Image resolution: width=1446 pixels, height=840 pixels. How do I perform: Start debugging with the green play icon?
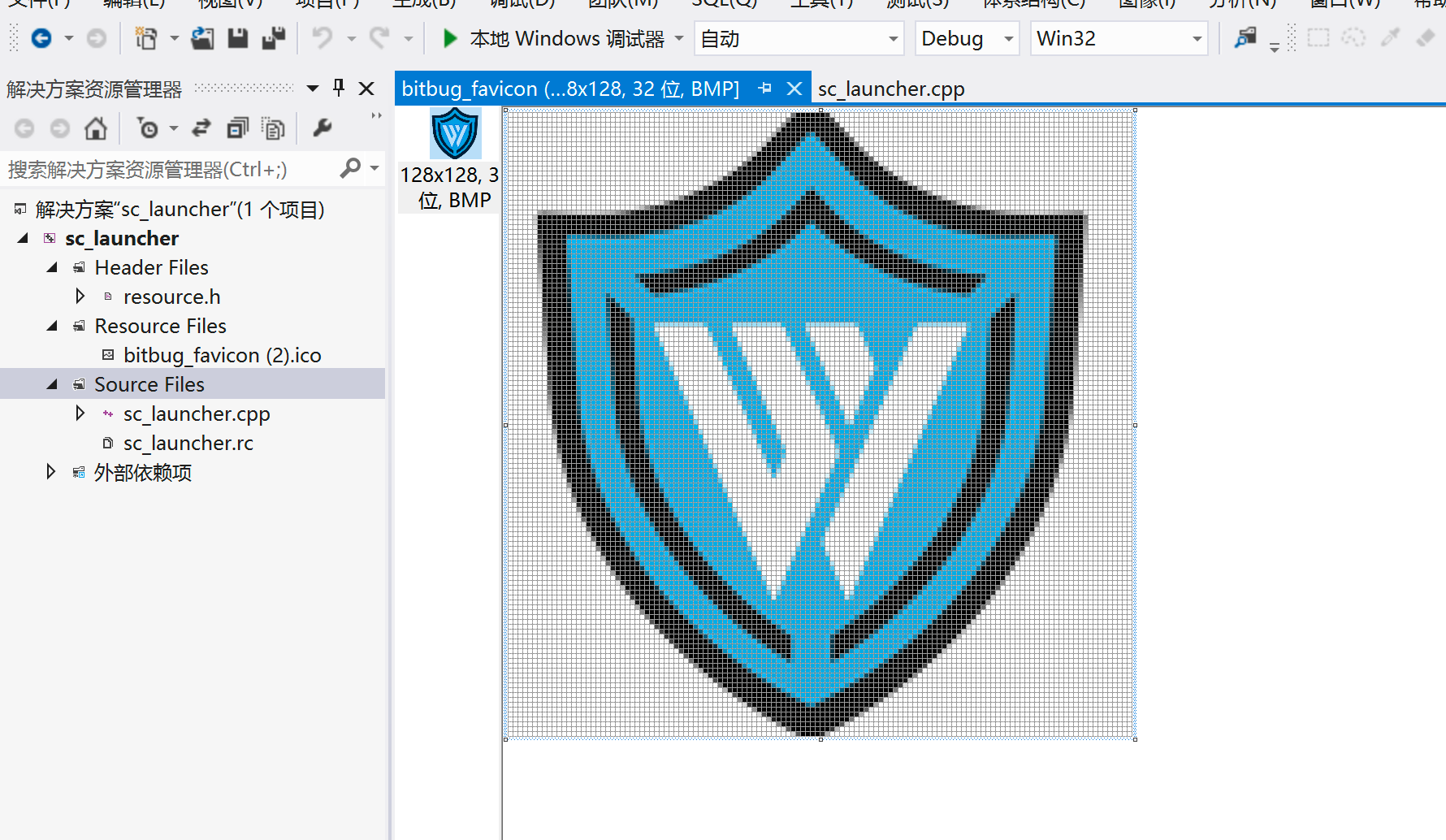[449, 38]
